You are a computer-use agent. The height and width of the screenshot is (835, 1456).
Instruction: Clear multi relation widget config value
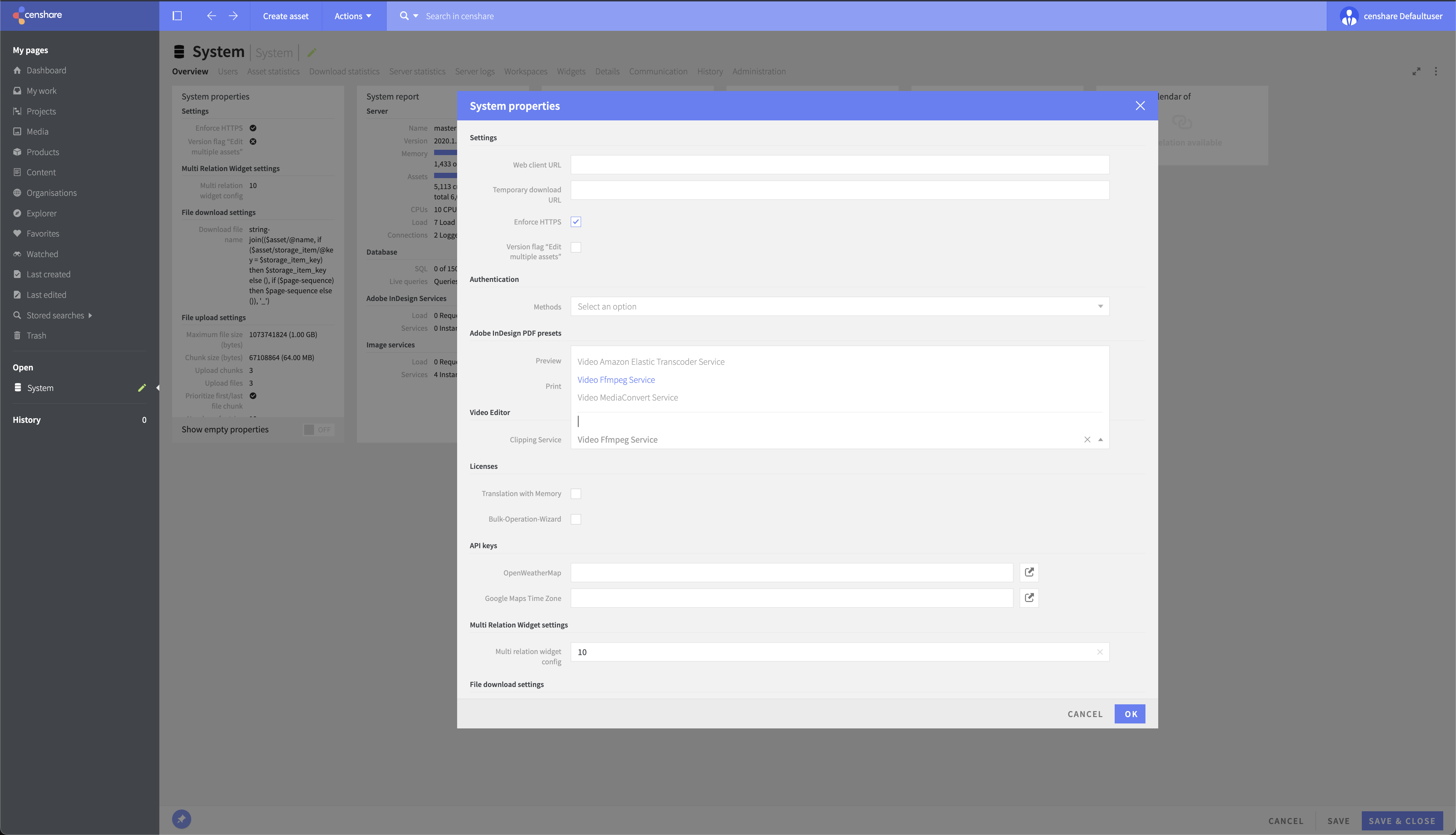pyautogui.click(x=1099, y=652)
